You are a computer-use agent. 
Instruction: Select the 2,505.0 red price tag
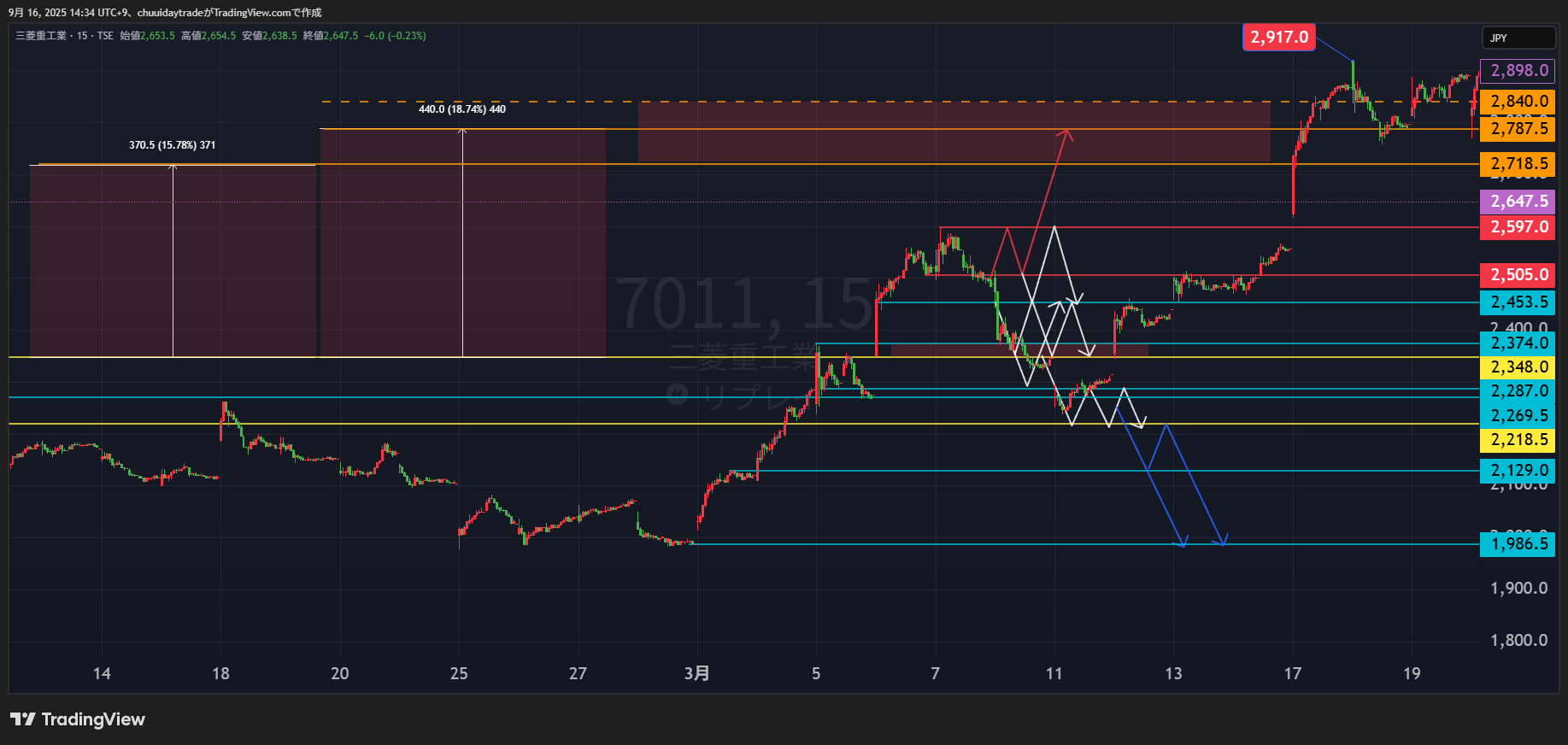[x=1518, y=275]
